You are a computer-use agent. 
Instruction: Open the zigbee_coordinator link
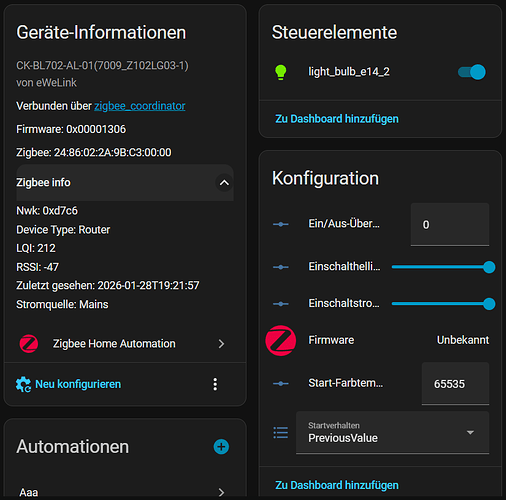pyautogui.click(x=140, y=106)
